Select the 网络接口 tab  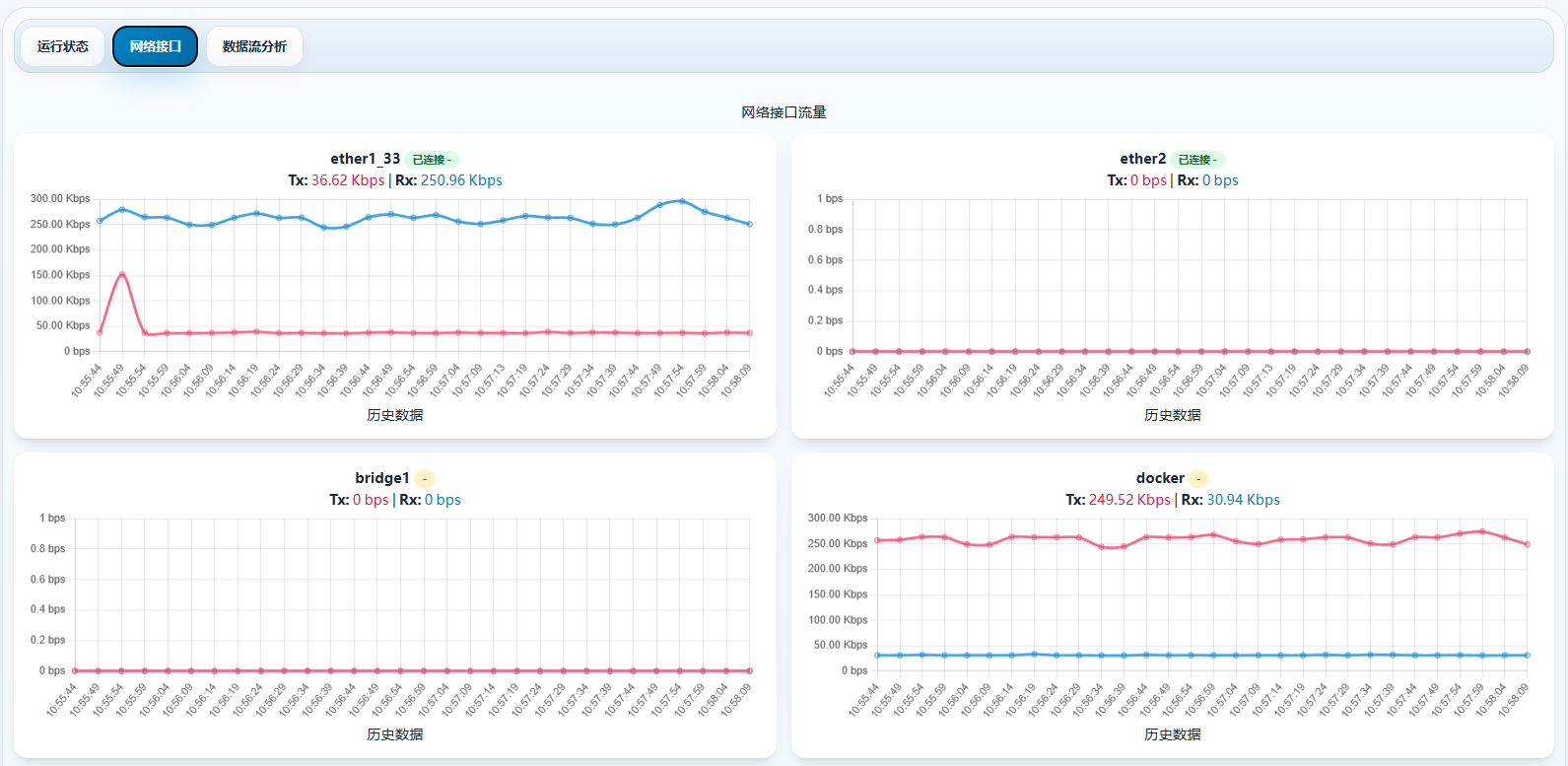[x=155, y=46]
